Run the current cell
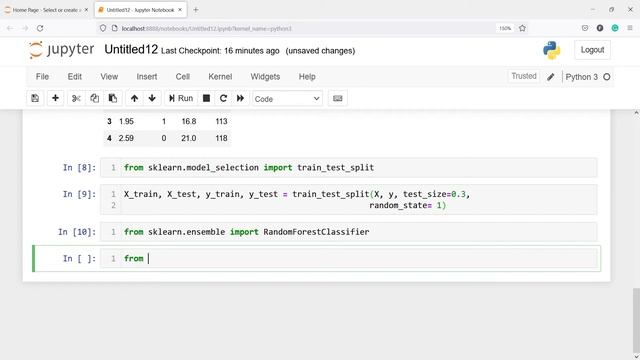Screen dimensions: 640x360 tap(181, 98)
